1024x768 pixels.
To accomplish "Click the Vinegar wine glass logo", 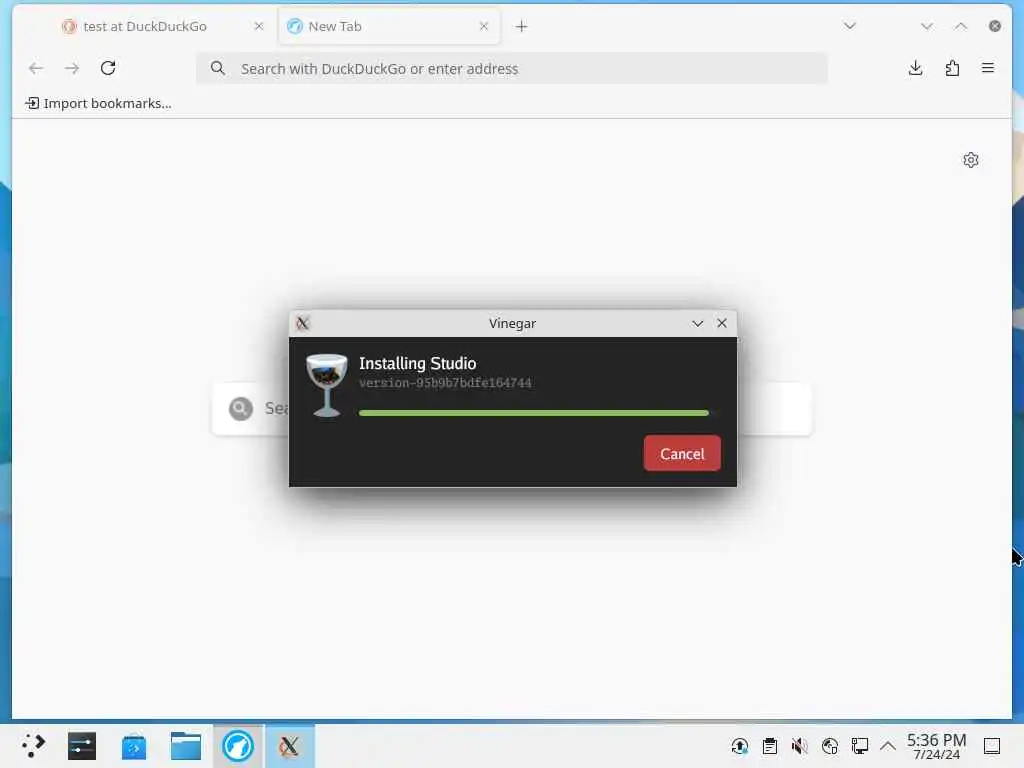I will coord(327,385).
